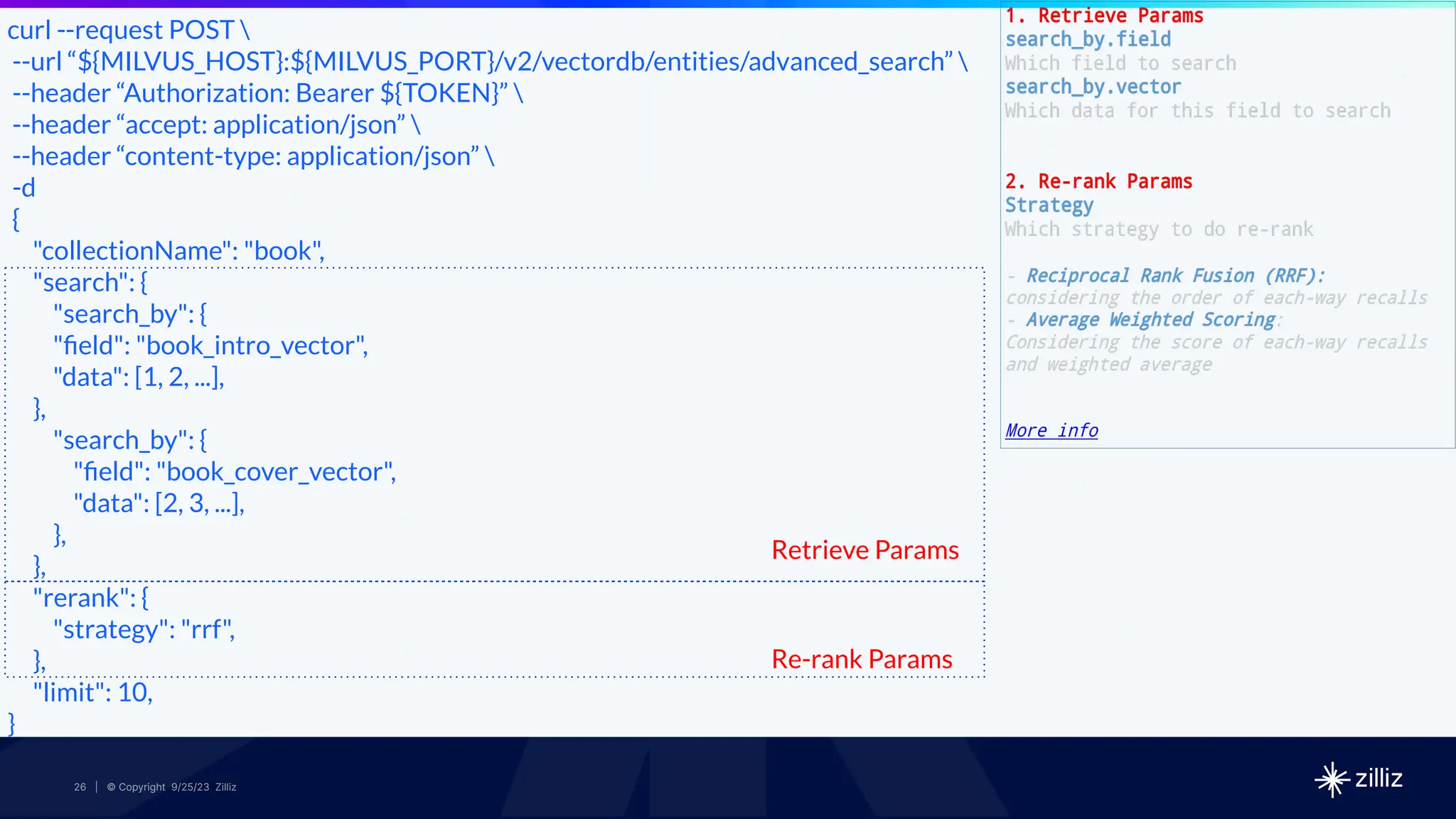Click the Reciprocal Rank Fusion (RRF) item
Screen dimensions: 1456x819
click(x=1176, y=276)
